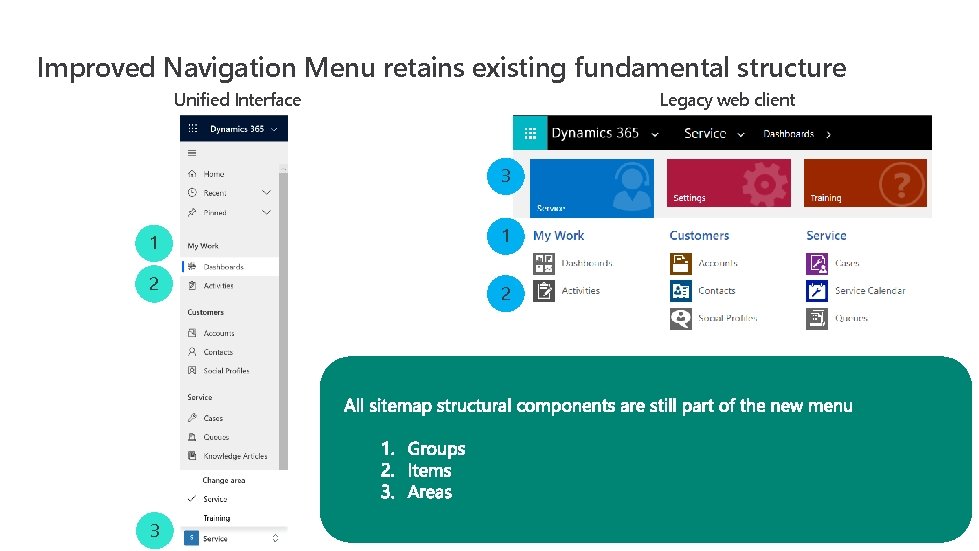Click the Queues icon in sidebar
Image resolution: width=979 pixels, height=551 pixels.
pos(192,437)
